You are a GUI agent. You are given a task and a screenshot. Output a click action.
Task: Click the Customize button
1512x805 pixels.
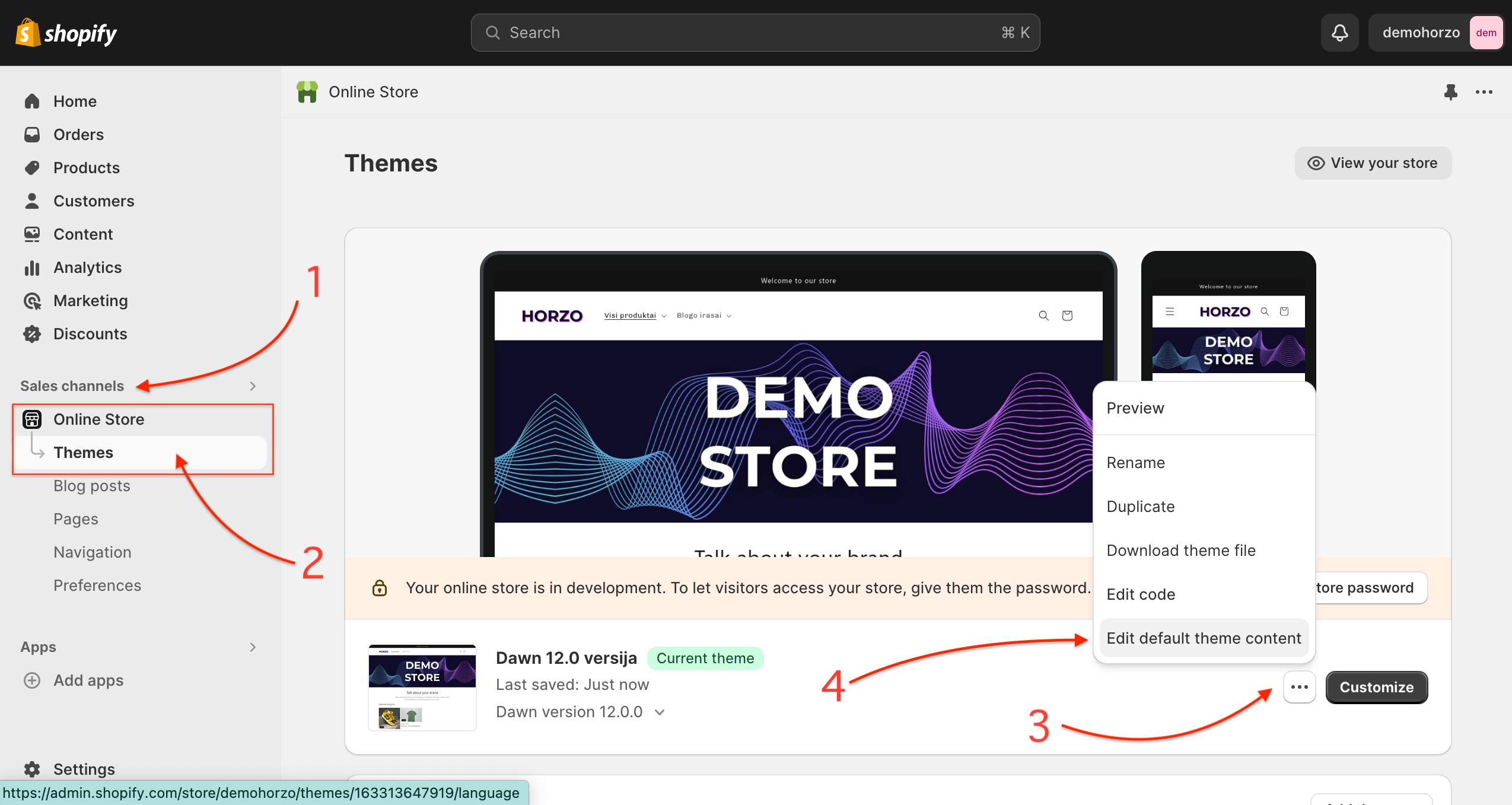1376,687
